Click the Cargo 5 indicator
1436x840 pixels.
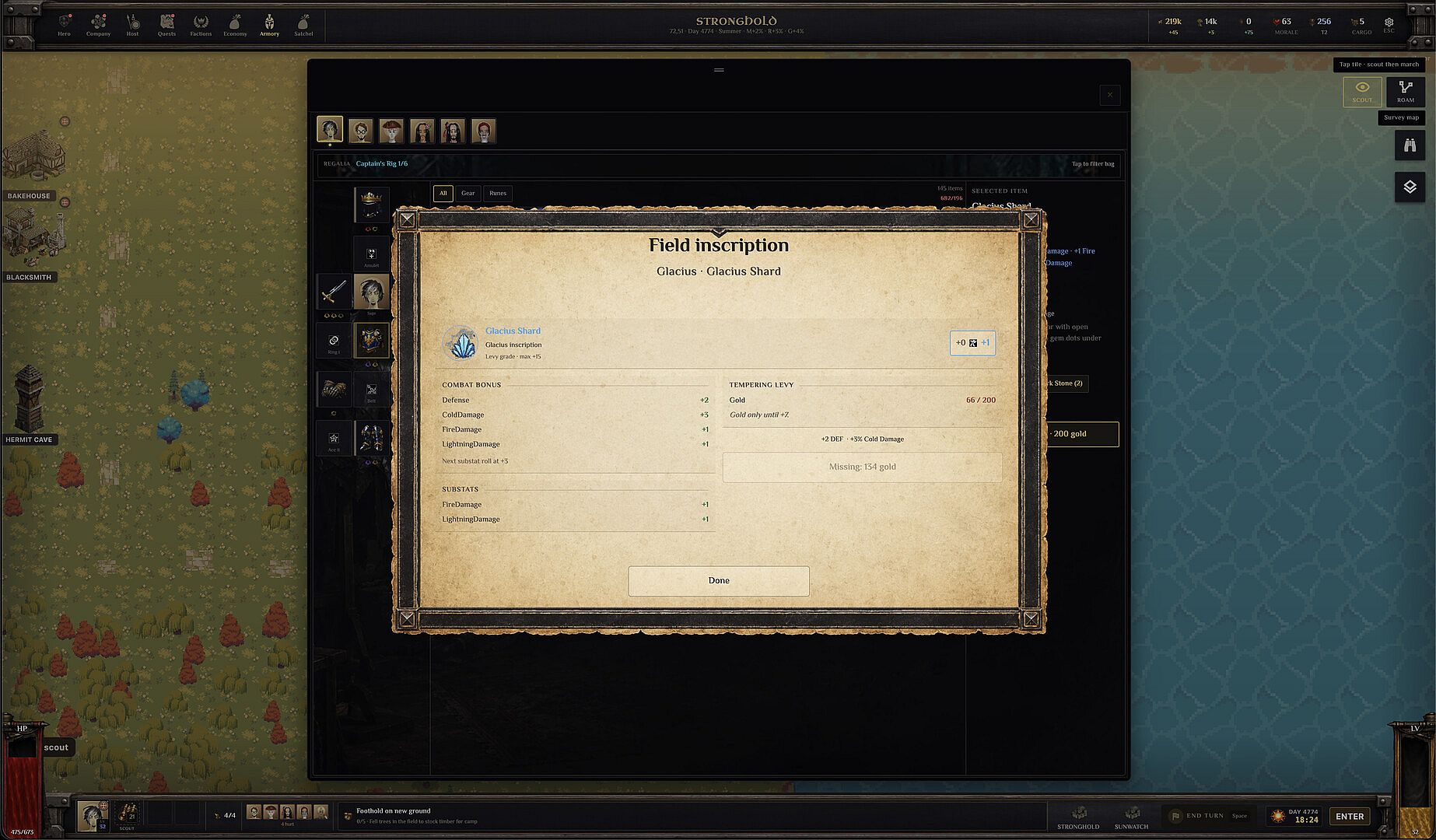1361,25
